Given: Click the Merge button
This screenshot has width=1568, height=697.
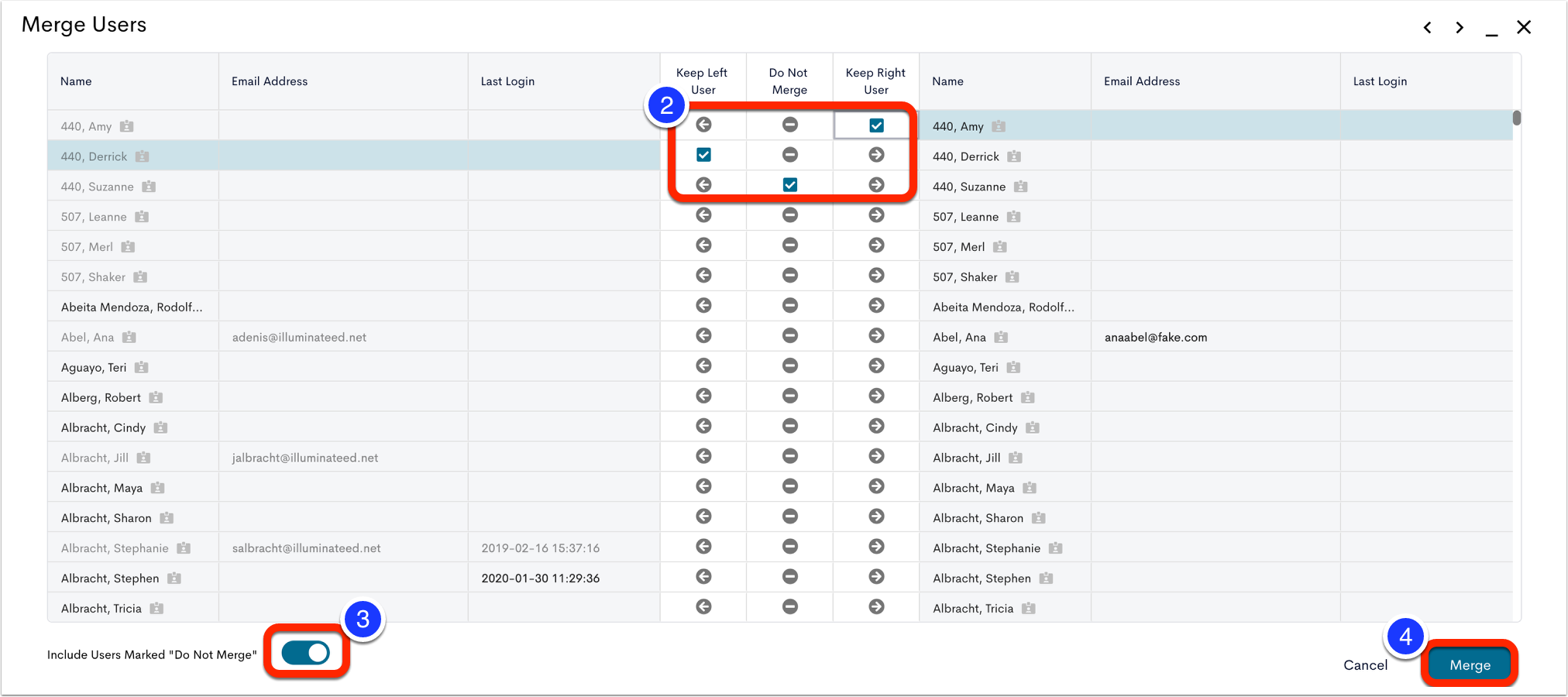Looking at the screenshot, I should 1469,664.
